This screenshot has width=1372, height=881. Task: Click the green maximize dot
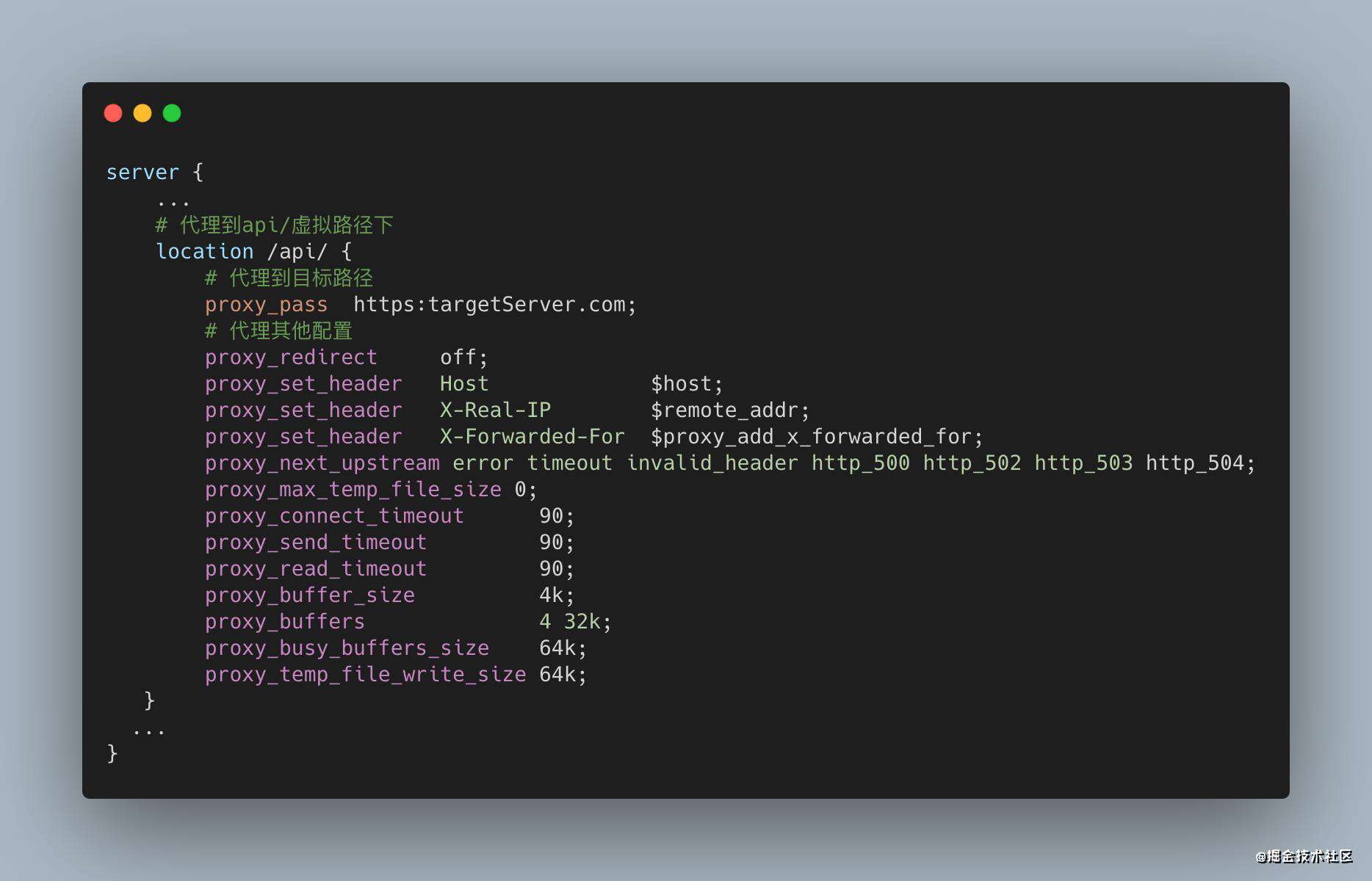[x=172, y=113]
